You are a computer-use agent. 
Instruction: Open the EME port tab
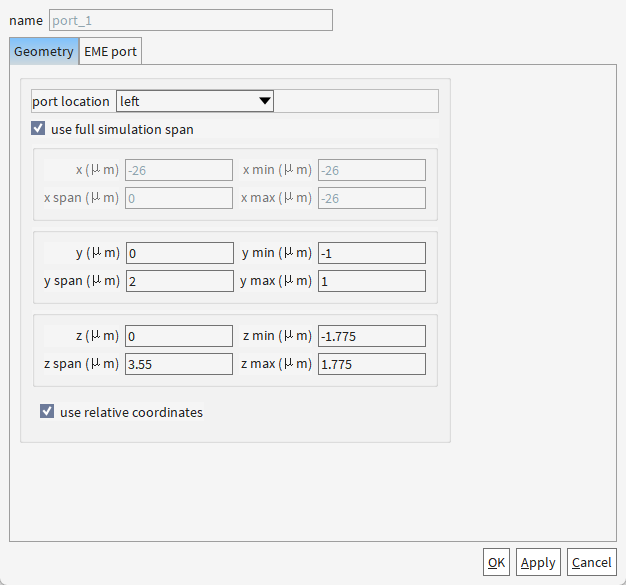[111, 51]
